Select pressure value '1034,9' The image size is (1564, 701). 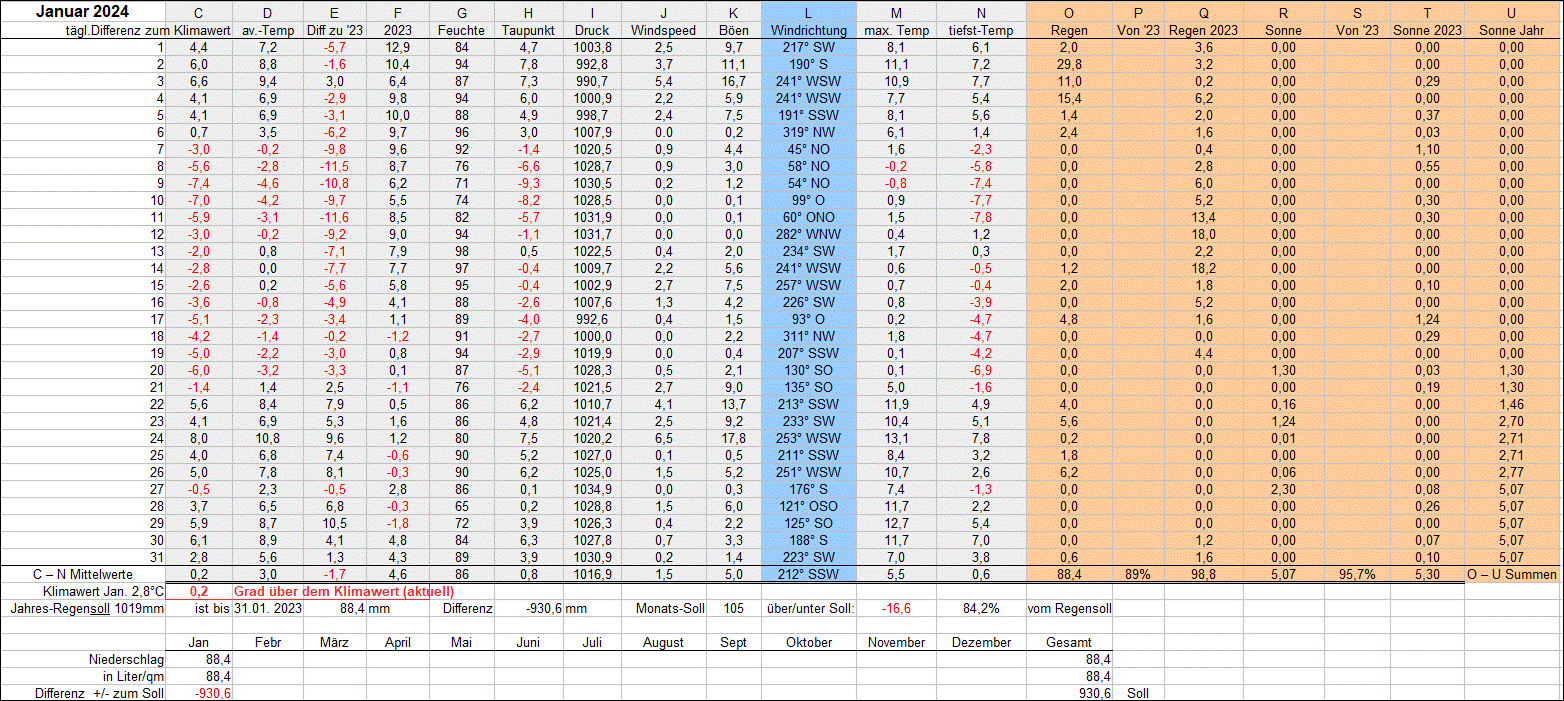[592, 489]
